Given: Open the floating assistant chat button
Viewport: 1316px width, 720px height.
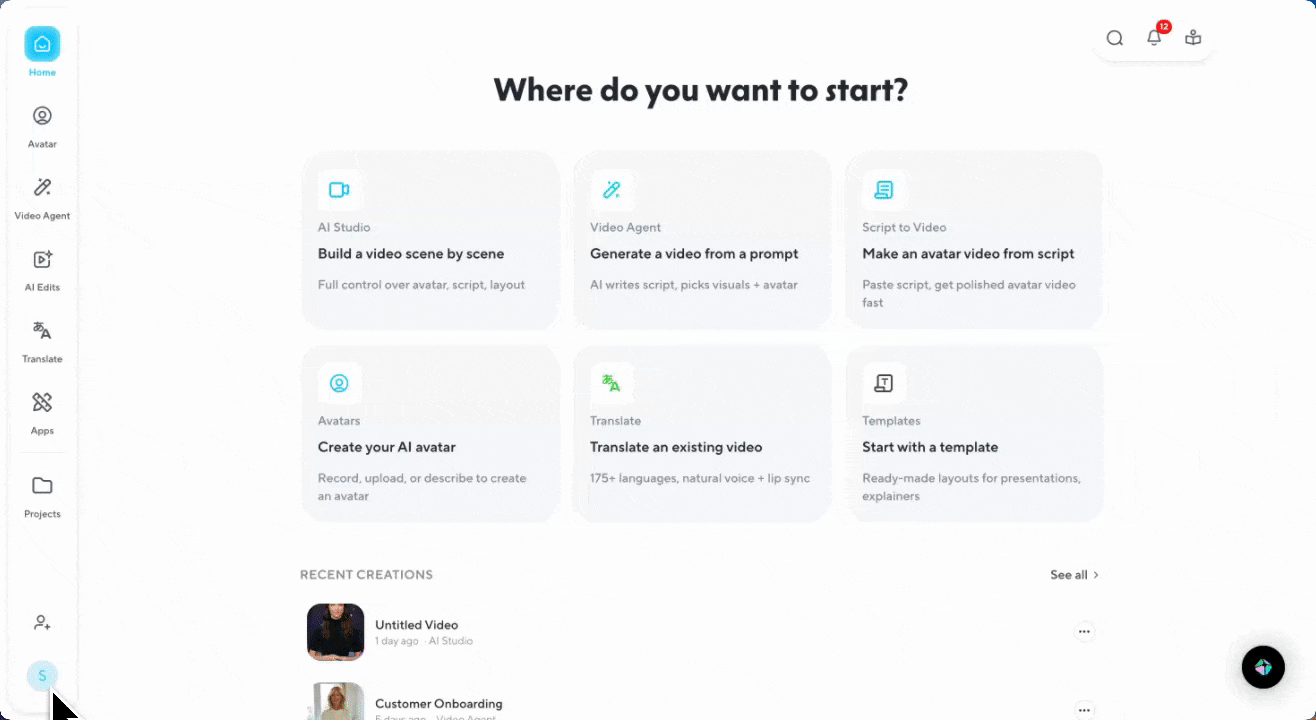Looking at the screenshot, I should pos(1263,667).
